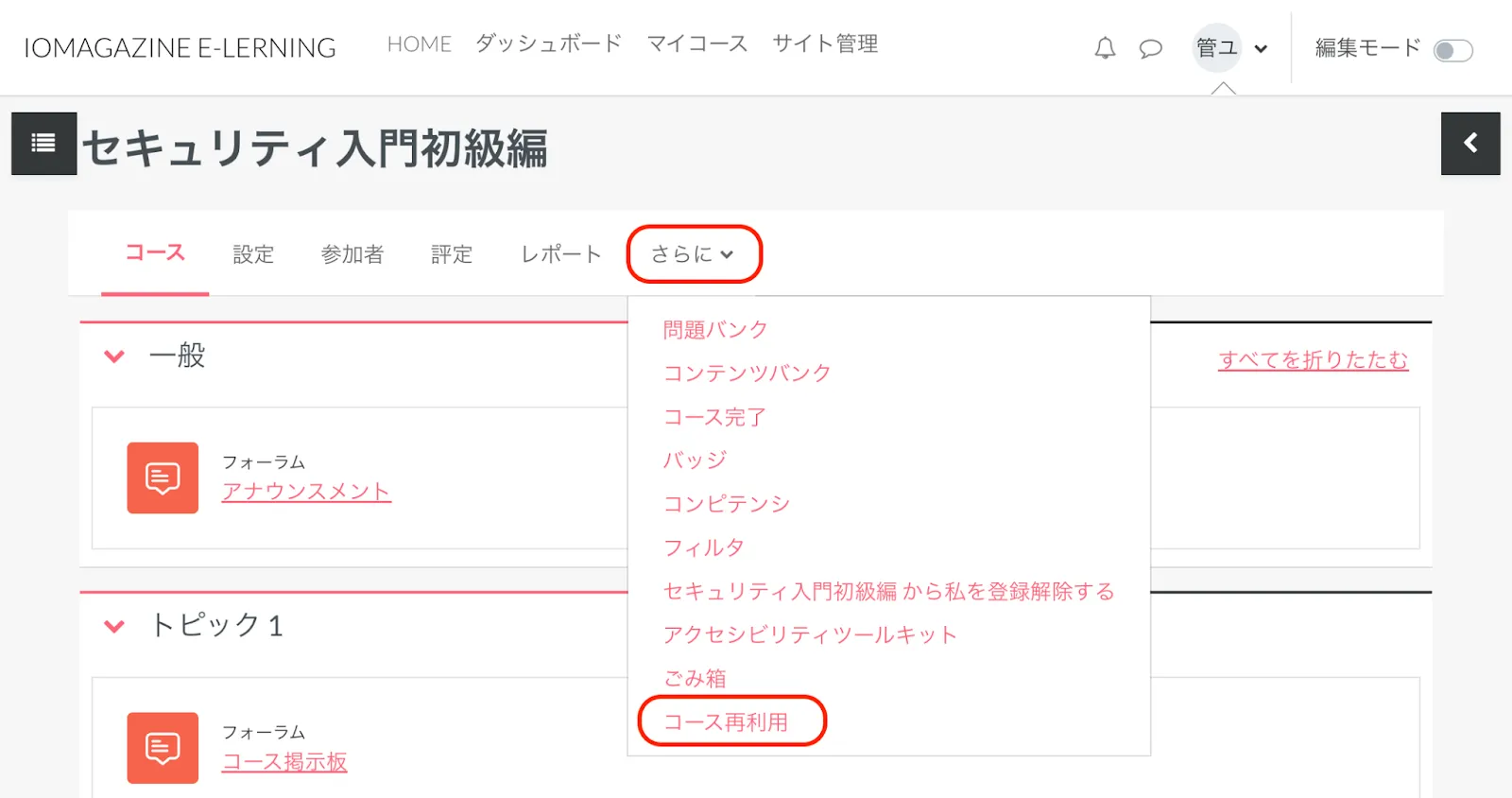
Task: Click the アナウンスメント forum icon
Action: coord(163,477)
